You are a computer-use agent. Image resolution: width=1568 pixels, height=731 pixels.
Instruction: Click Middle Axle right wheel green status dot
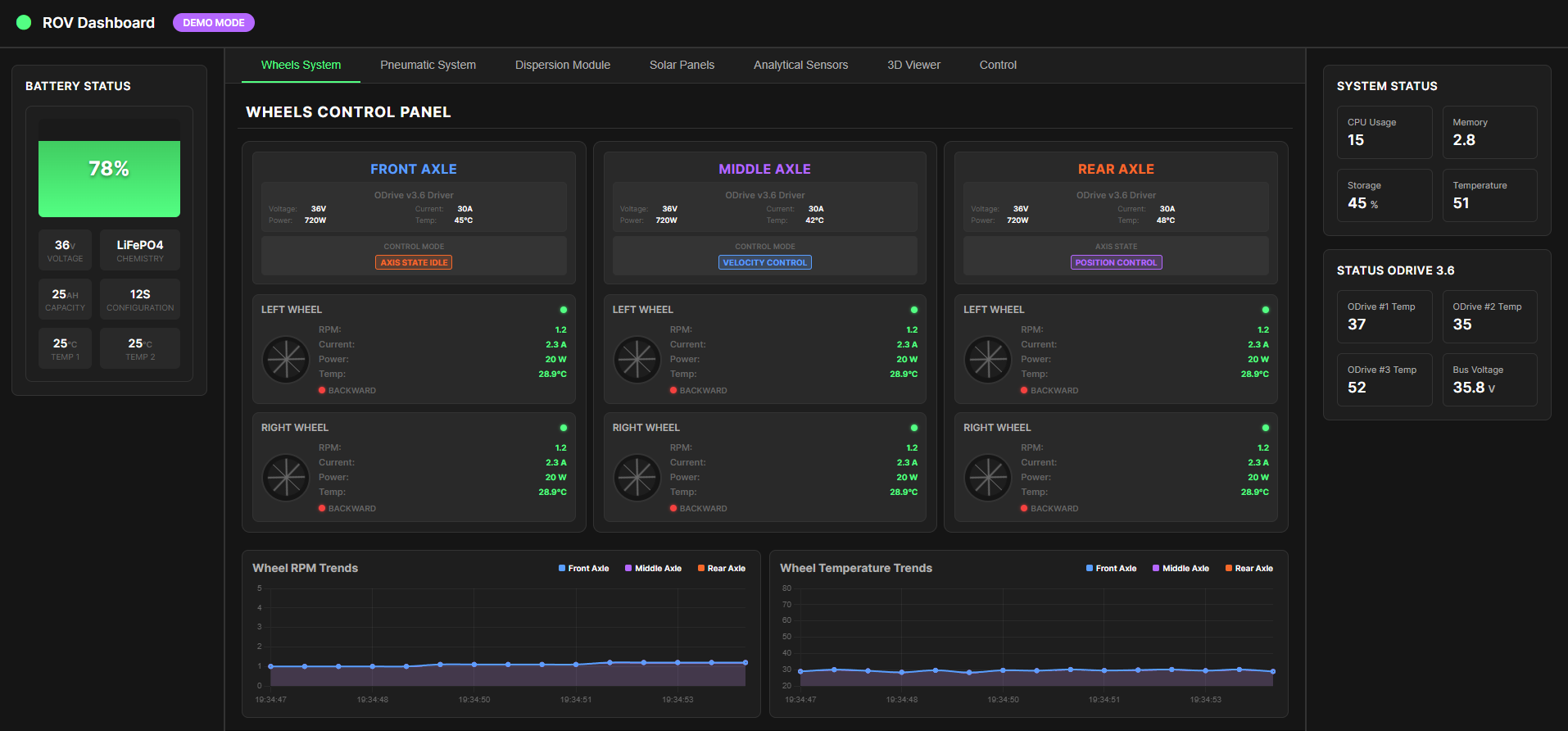point(914,428)
